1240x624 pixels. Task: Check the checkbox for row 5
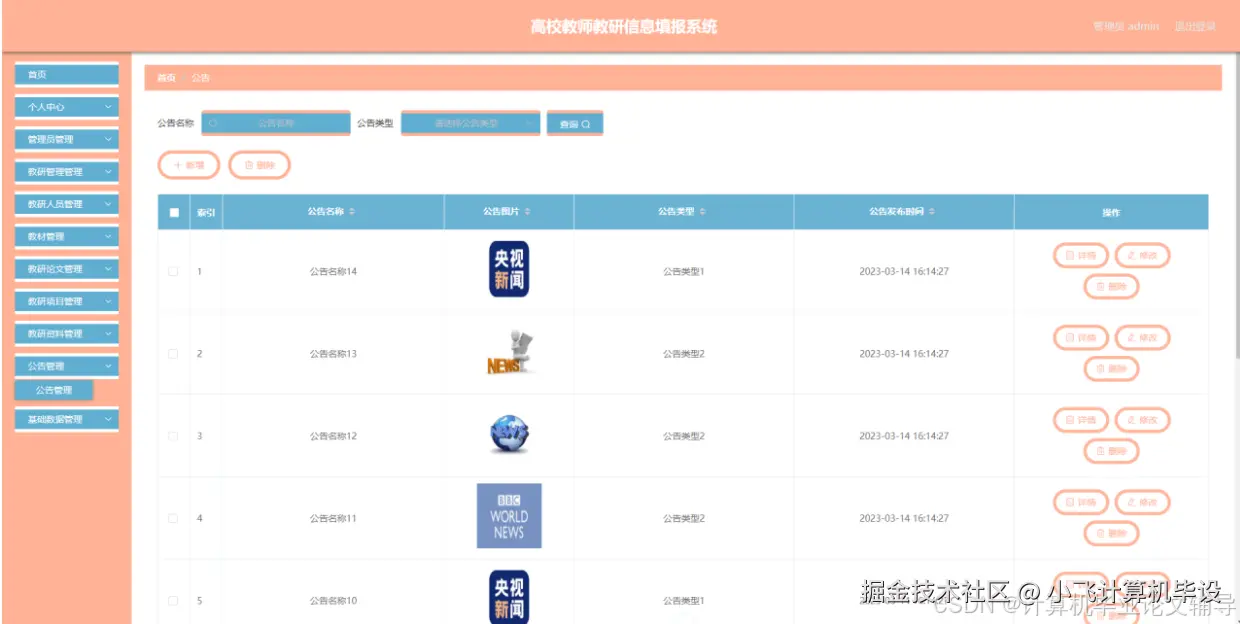click(173, 600)
